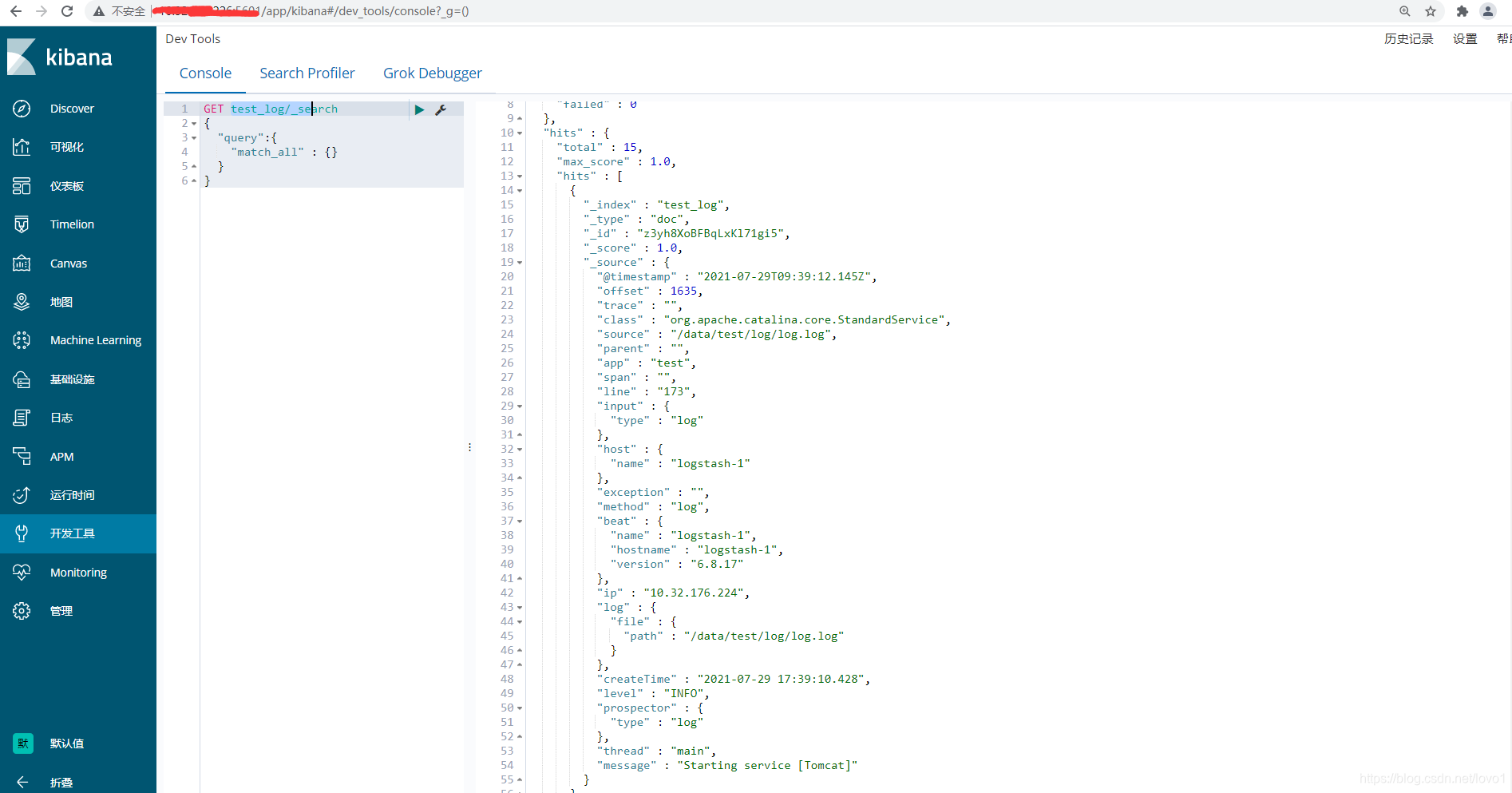Click the 默认值 default space badge
The width and height of the screenshot is (1512, 793).
(x=23, y=743)
